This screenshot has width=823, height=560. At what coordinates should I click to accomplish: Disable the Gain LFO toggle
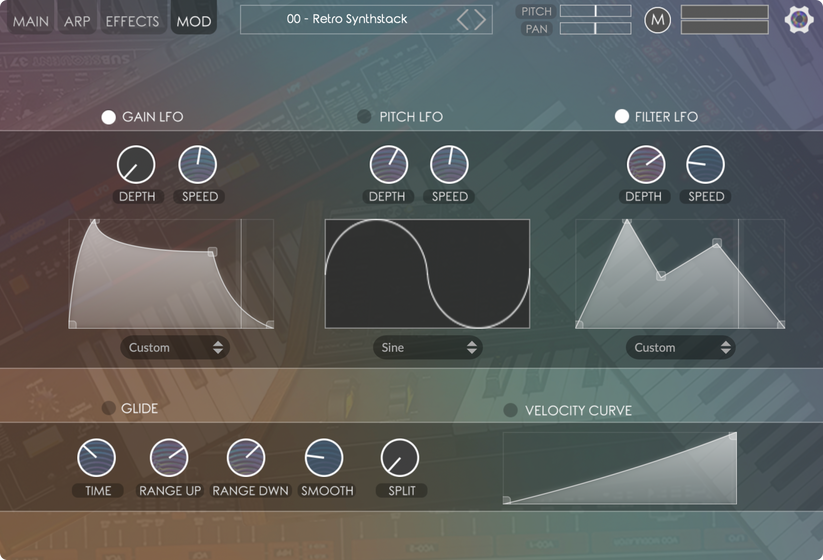click(x=109, y=117)
